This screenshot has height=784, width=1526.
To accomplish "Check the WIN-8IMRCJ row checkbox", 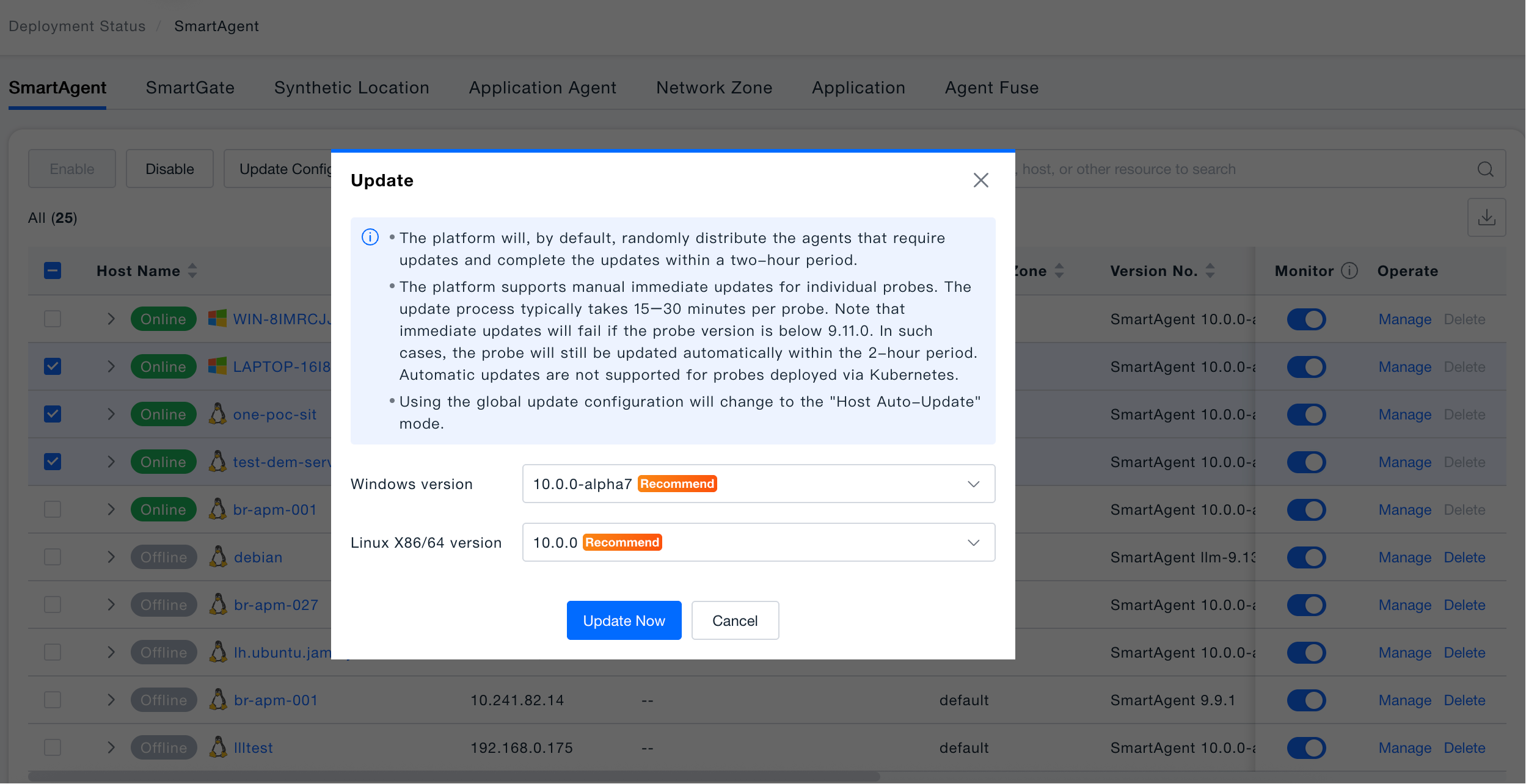I will 53,318.
